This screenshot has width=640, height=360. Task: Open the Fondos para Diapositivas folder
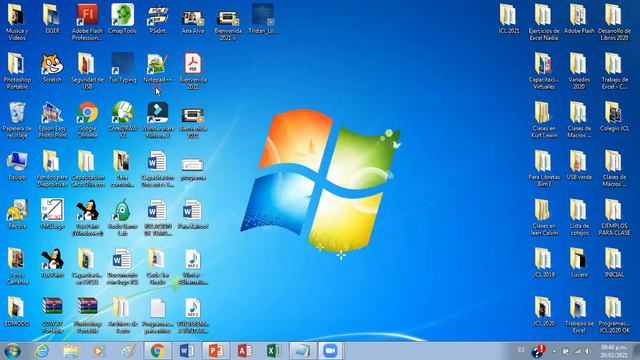(52, 169)
